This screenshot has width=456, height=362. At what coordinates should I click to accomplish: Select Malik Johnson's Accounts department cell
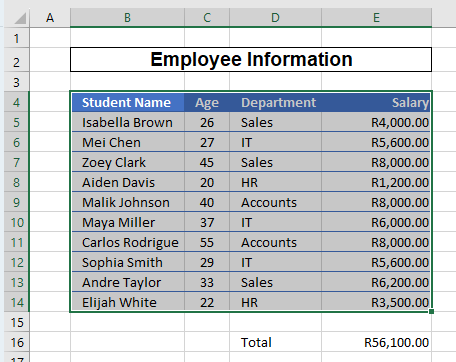275,202
